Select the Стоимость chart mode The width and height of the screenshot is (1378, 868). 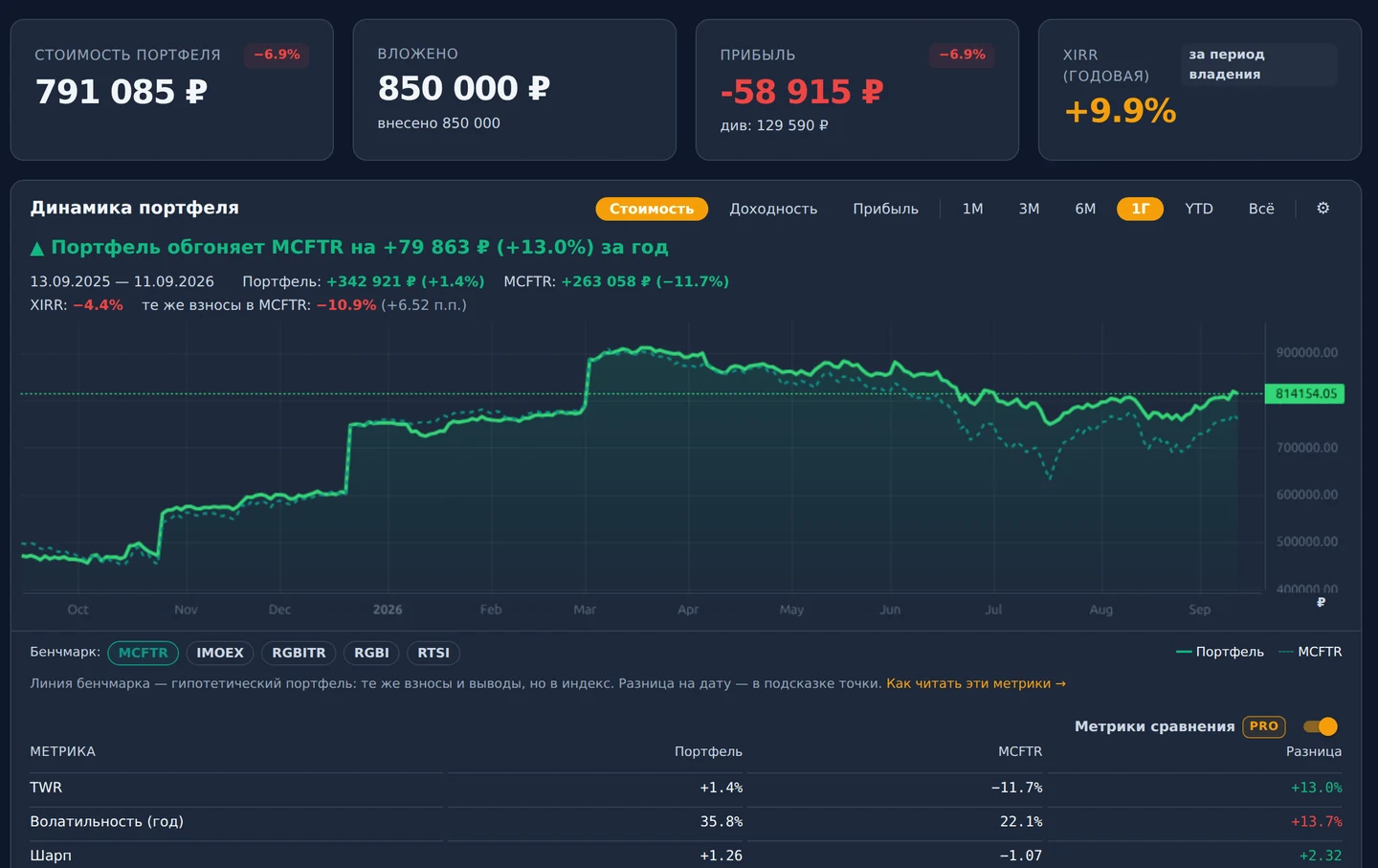tap(652, 209)
